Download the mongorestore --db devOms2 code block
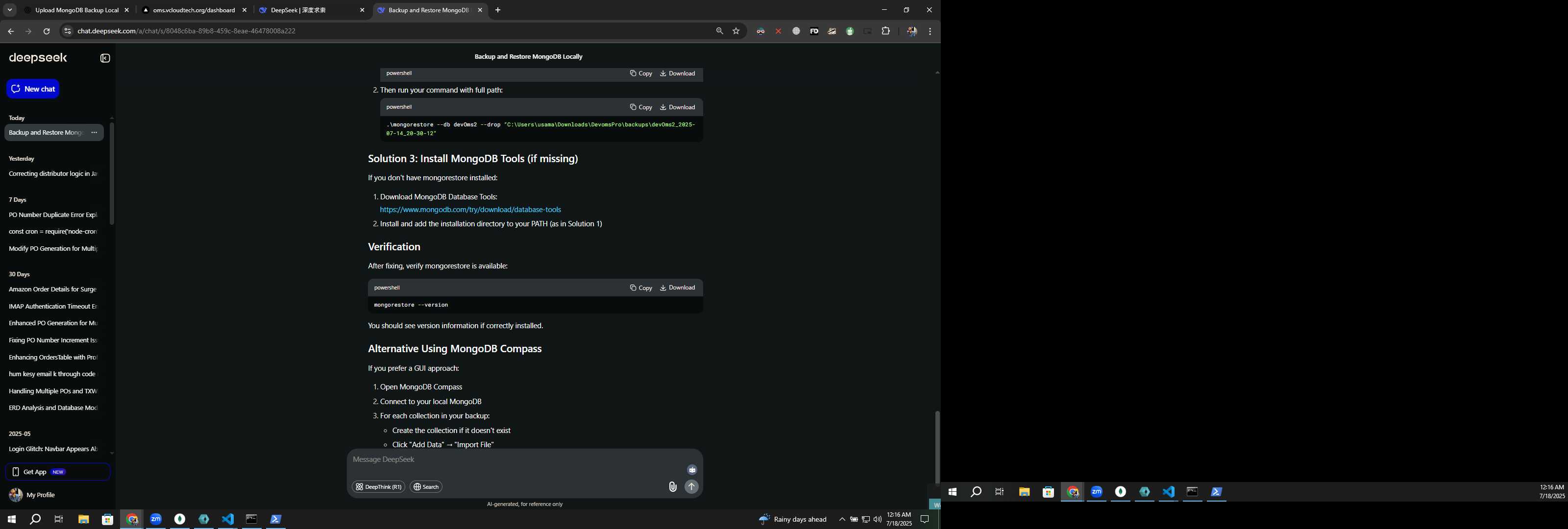The image size is (1568, 529). tap(678, 107)
